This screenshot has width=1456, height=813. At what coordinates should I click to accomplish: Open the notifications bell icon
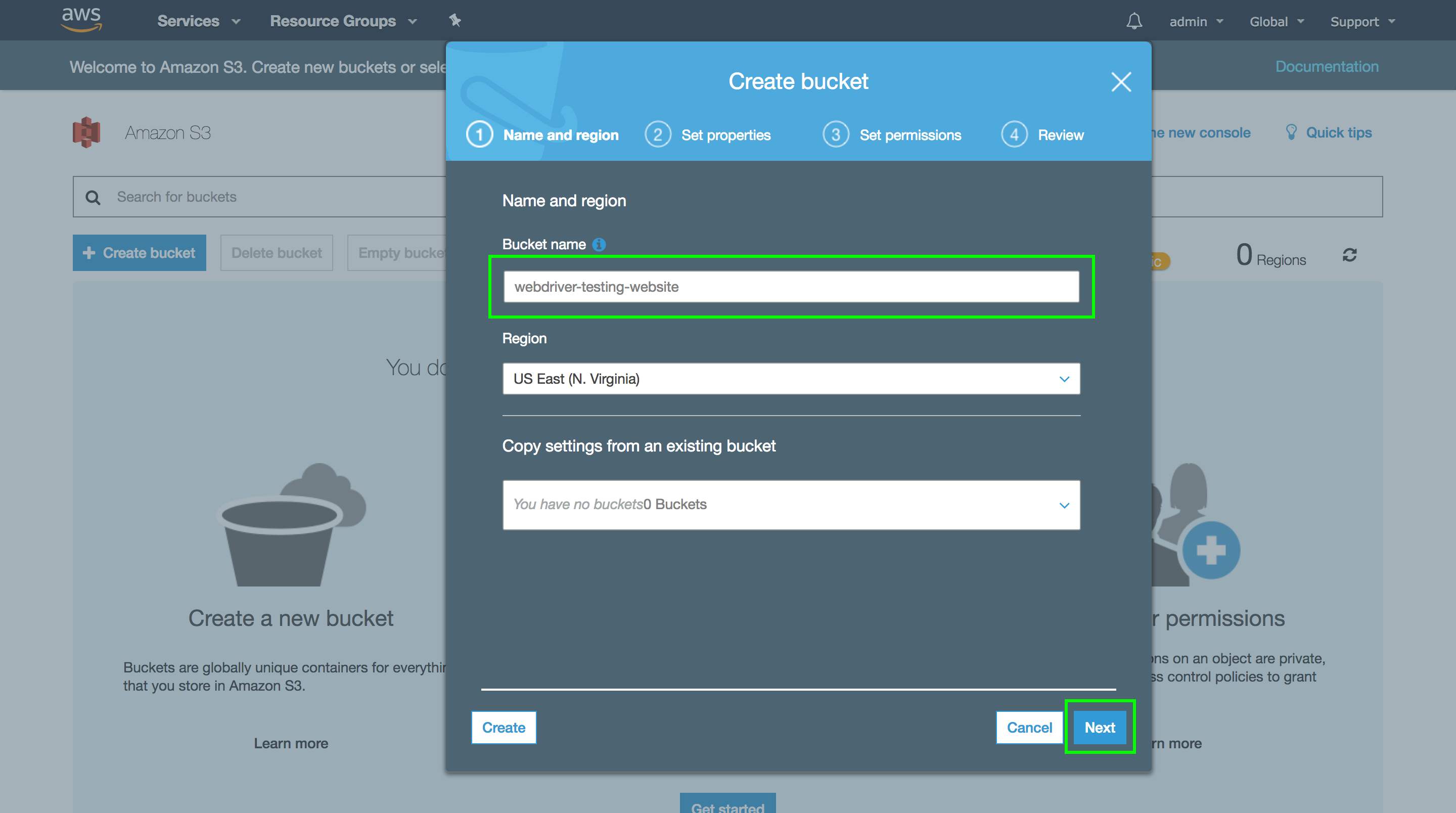click(x=1134, y=21)
